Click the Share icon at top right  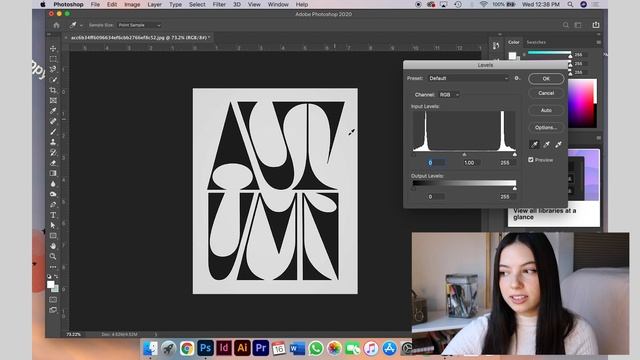[596, 25]
